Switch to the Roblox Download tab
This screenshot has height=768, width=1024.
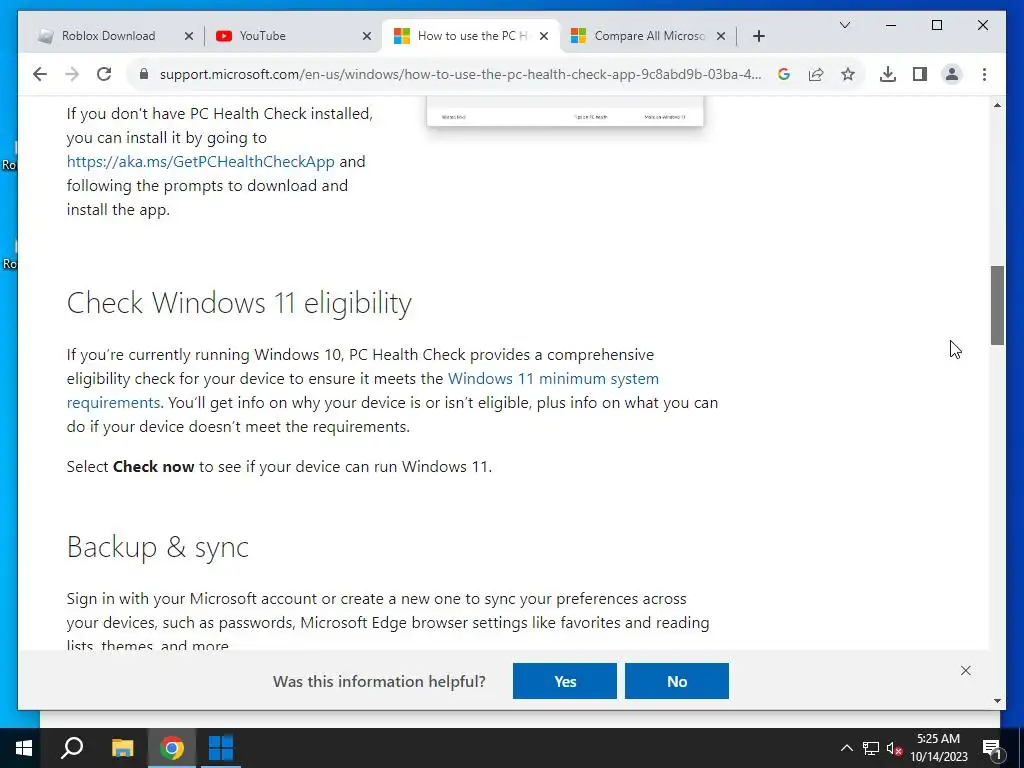108,36
